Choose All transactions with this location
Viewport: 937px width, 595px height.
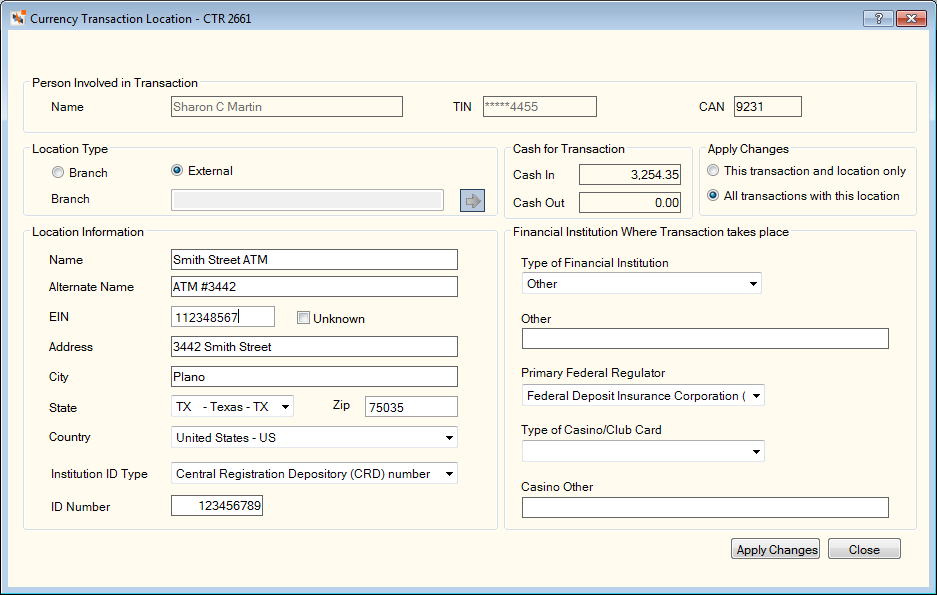(713, 195)
